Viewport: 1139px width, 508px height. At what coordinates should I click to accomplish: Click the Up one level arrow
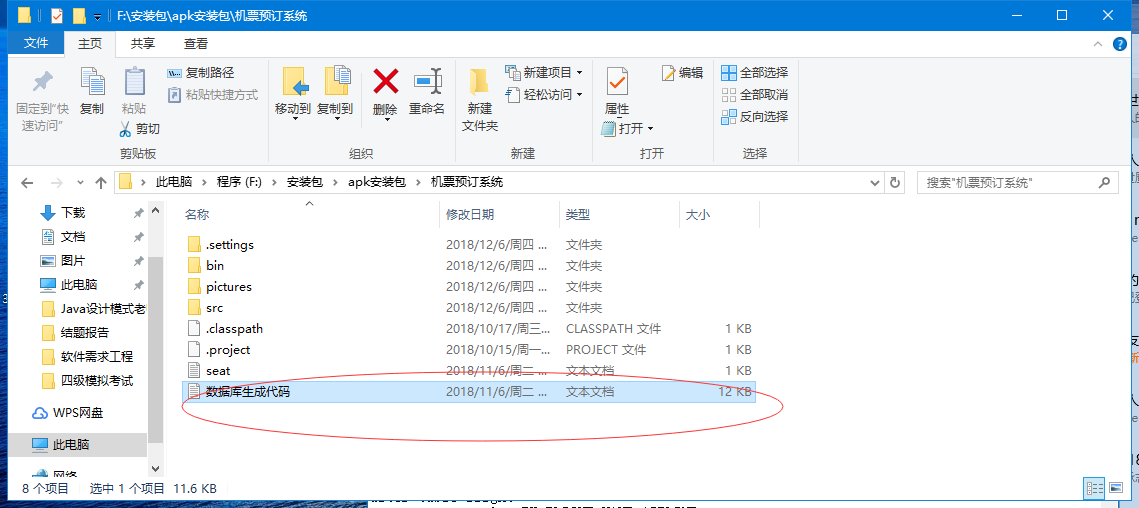[101, 182]
